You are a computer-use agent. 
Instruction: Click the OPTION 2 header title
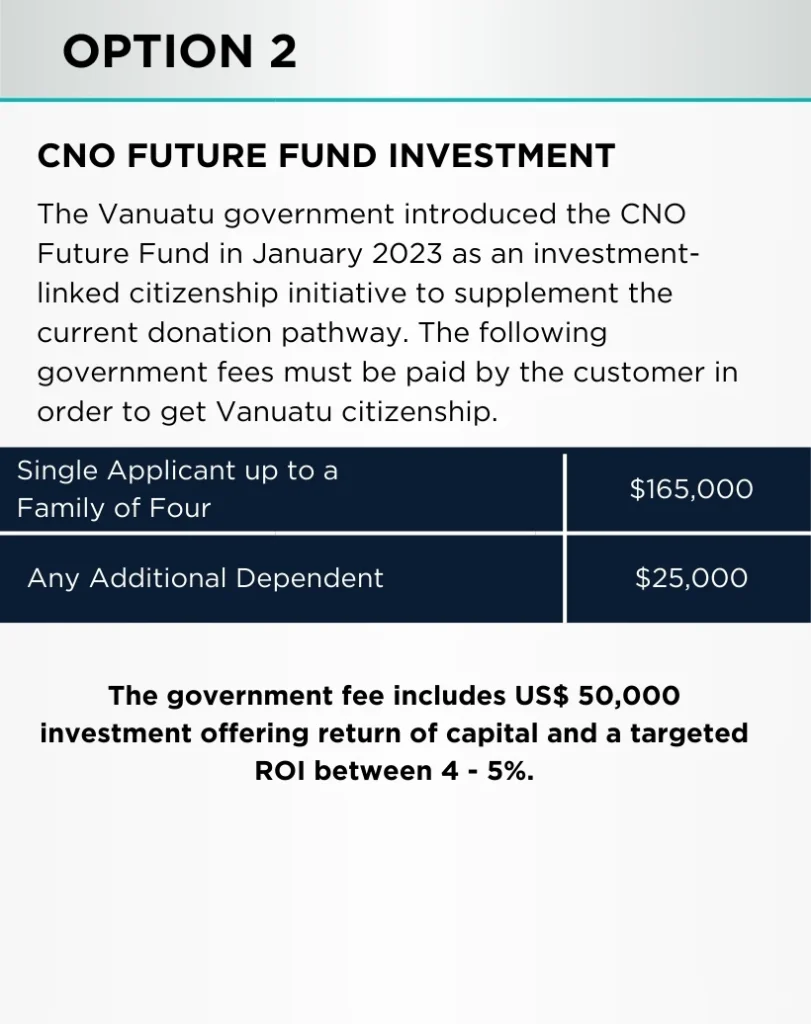[180, 52]
